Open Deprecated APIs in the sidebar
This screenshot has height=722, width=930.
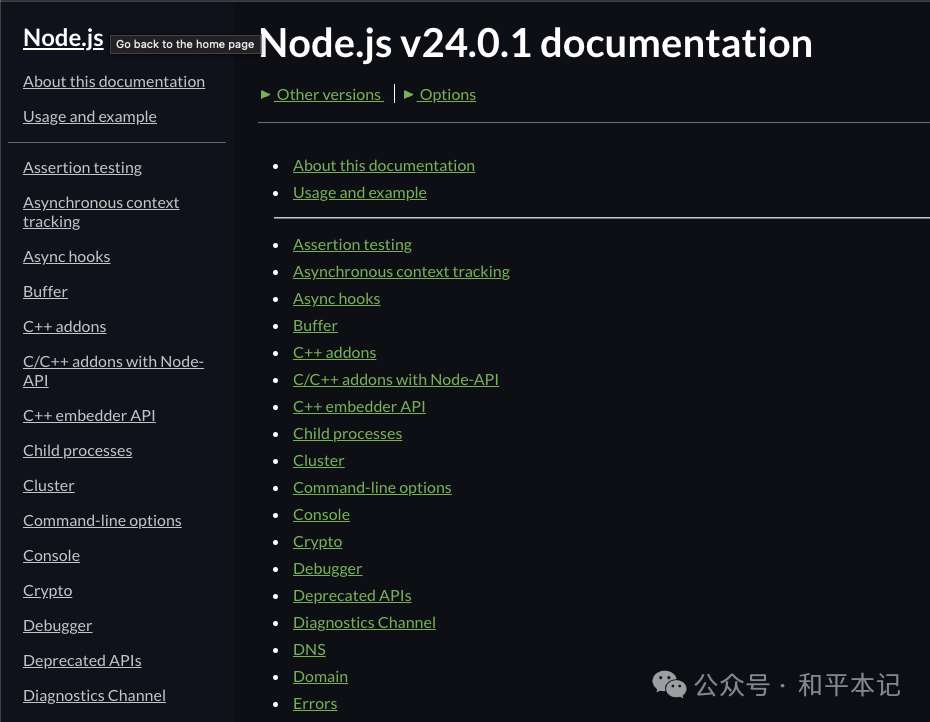[x=82, y=661]
